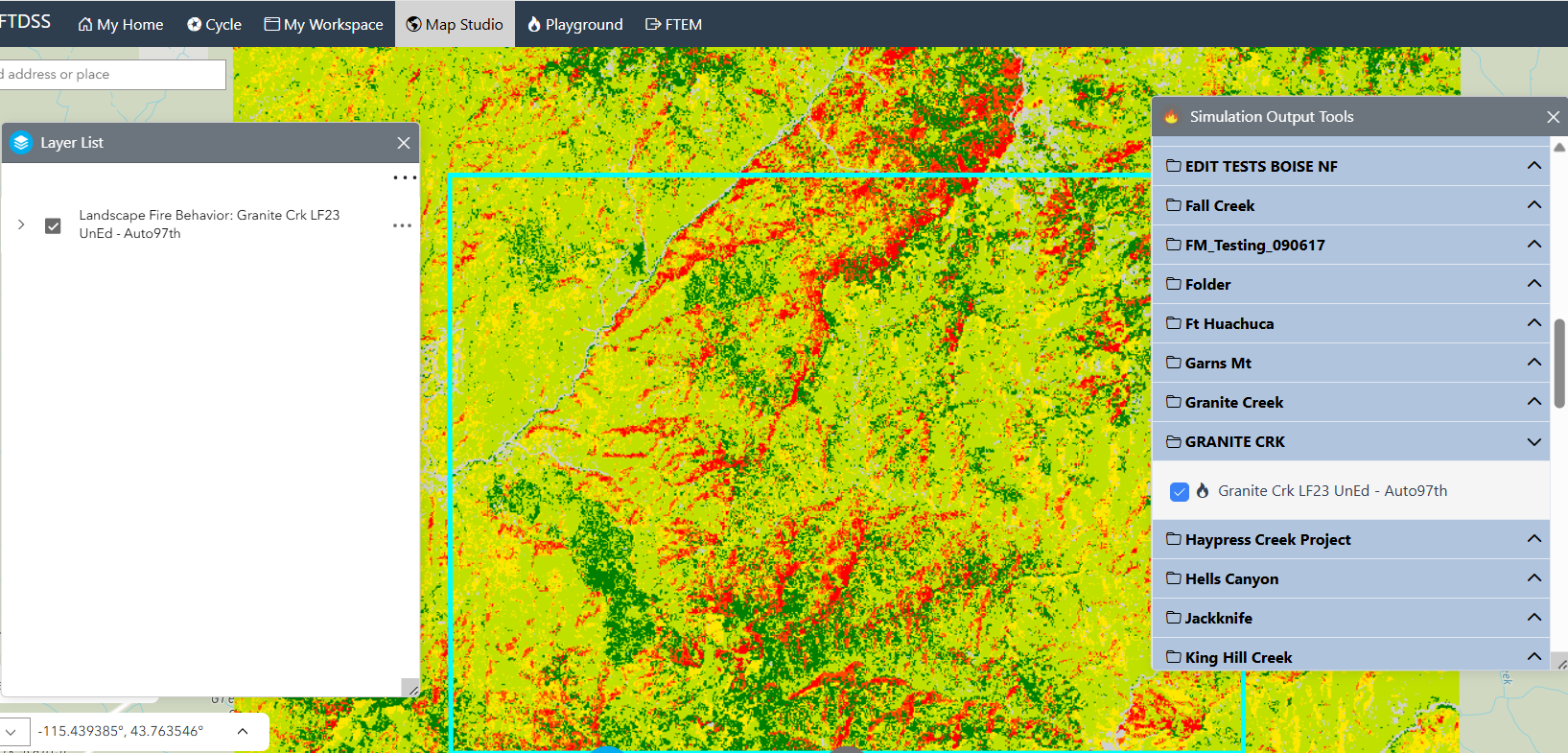Screen dimensions: 1568x753
Task: Click the exit arrow icon beside FTEM
Action: pyautogui.click(x=653, y=24)
